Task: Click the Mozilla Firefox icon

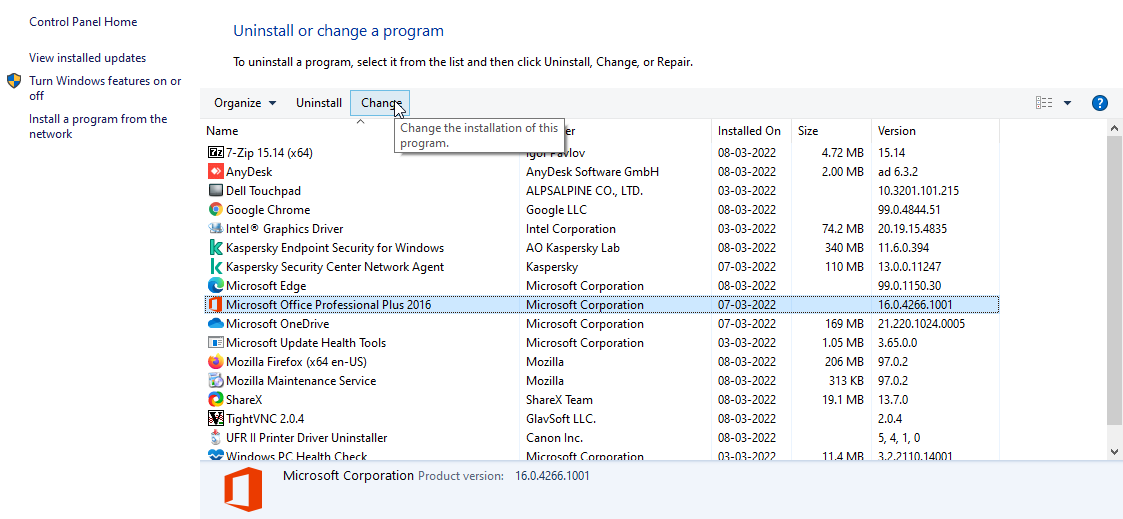Action: 216,362
